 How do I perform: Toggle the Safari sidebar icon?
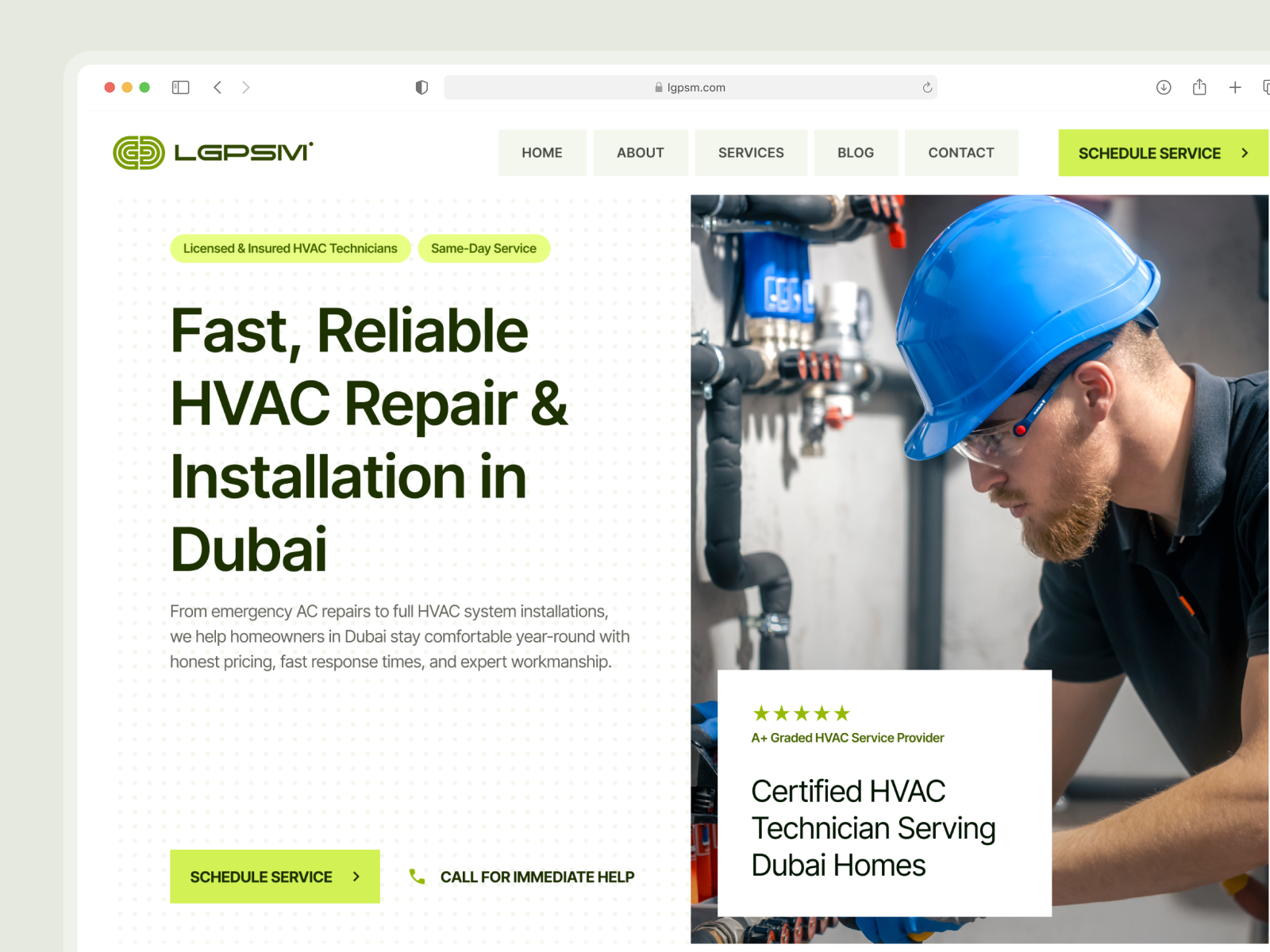[x=180, y=87]
